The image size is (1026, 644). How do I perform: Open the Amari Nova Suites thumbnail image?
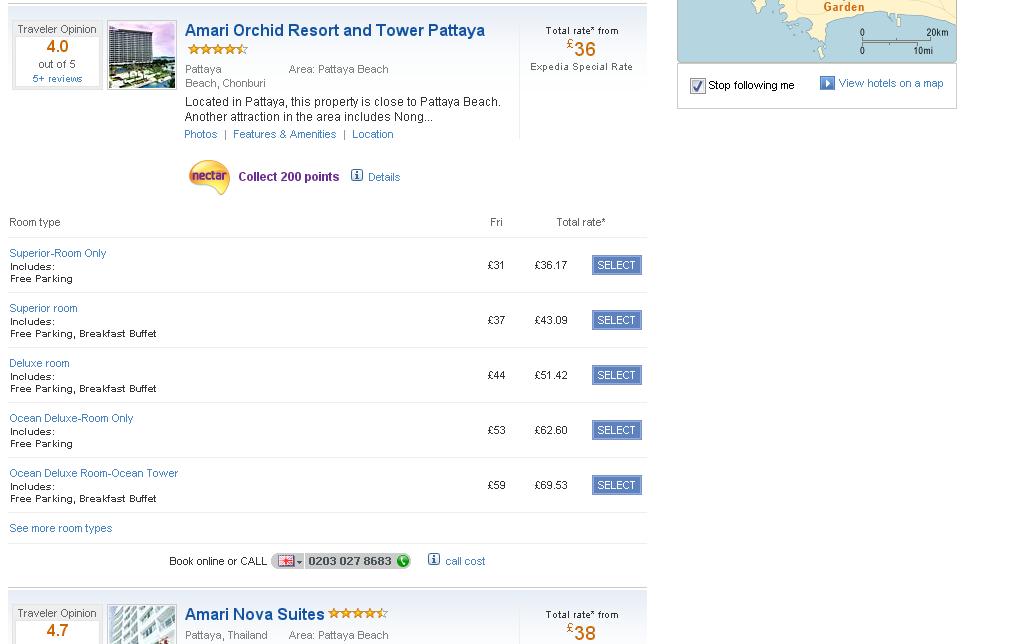coord(142,624)
